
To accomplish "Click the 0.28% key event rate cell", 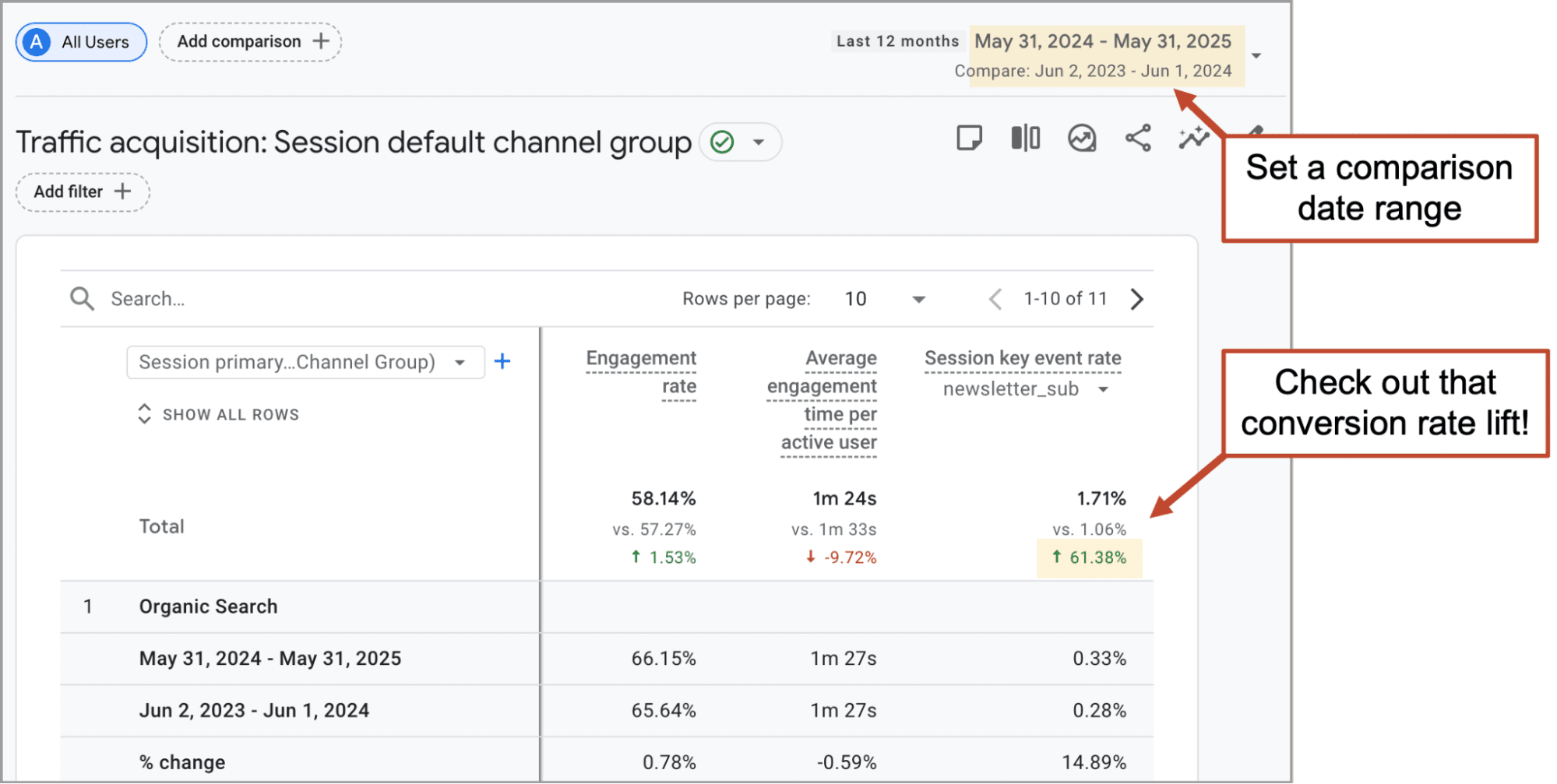I will 1100,711.
